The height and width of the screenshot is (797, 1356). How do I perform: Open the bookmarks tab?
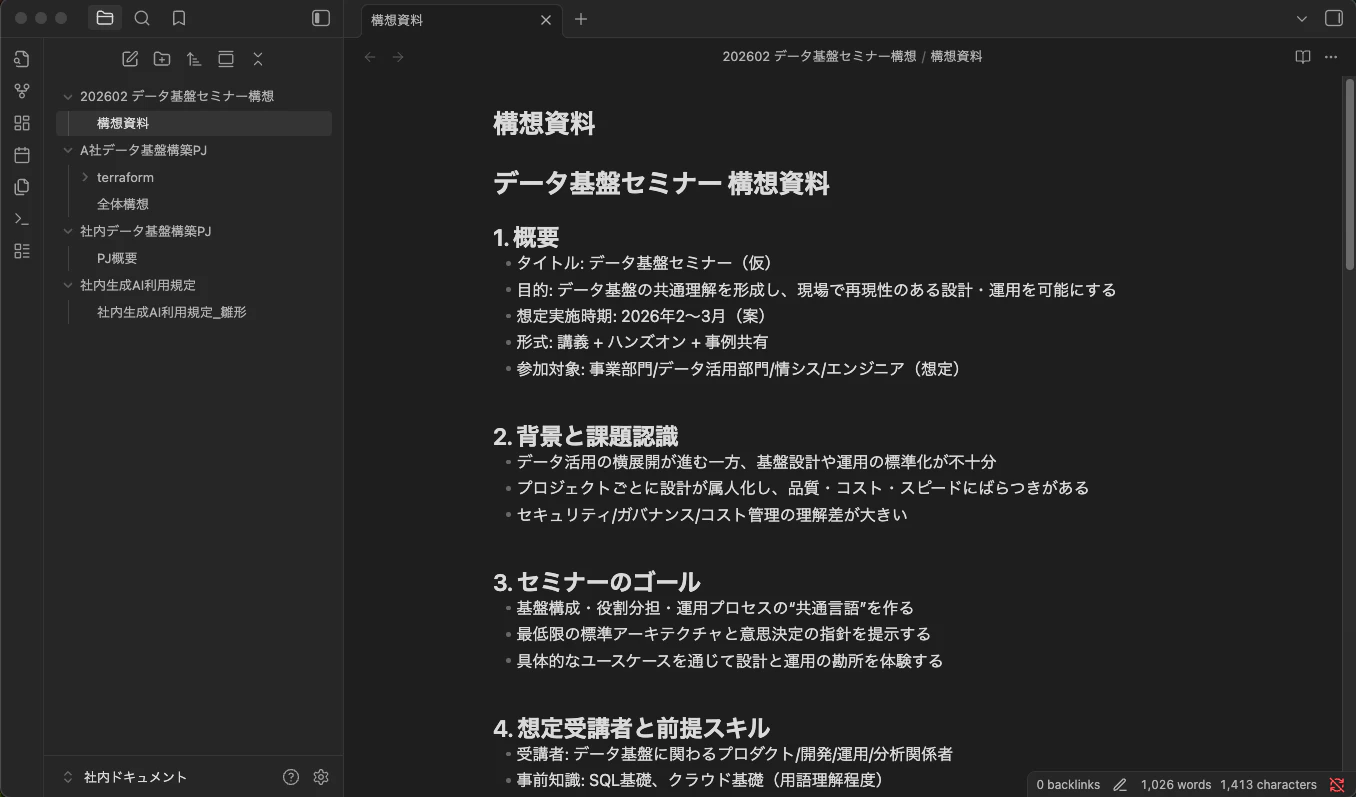179,18
